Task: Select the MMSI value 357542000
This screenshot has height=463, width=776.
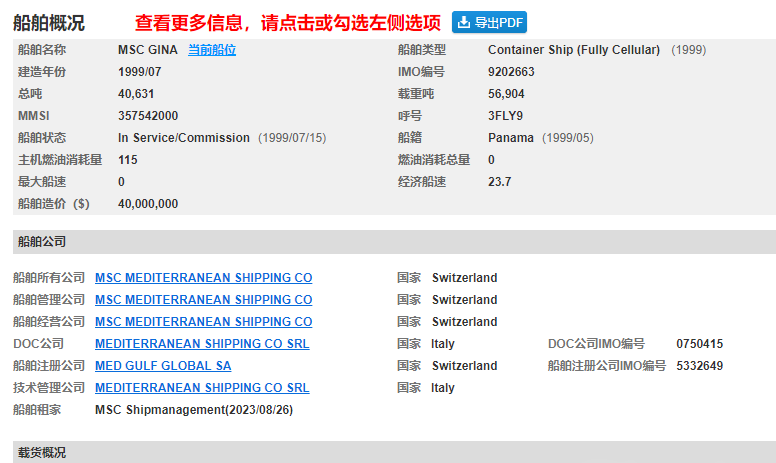Action: point(148,116)
